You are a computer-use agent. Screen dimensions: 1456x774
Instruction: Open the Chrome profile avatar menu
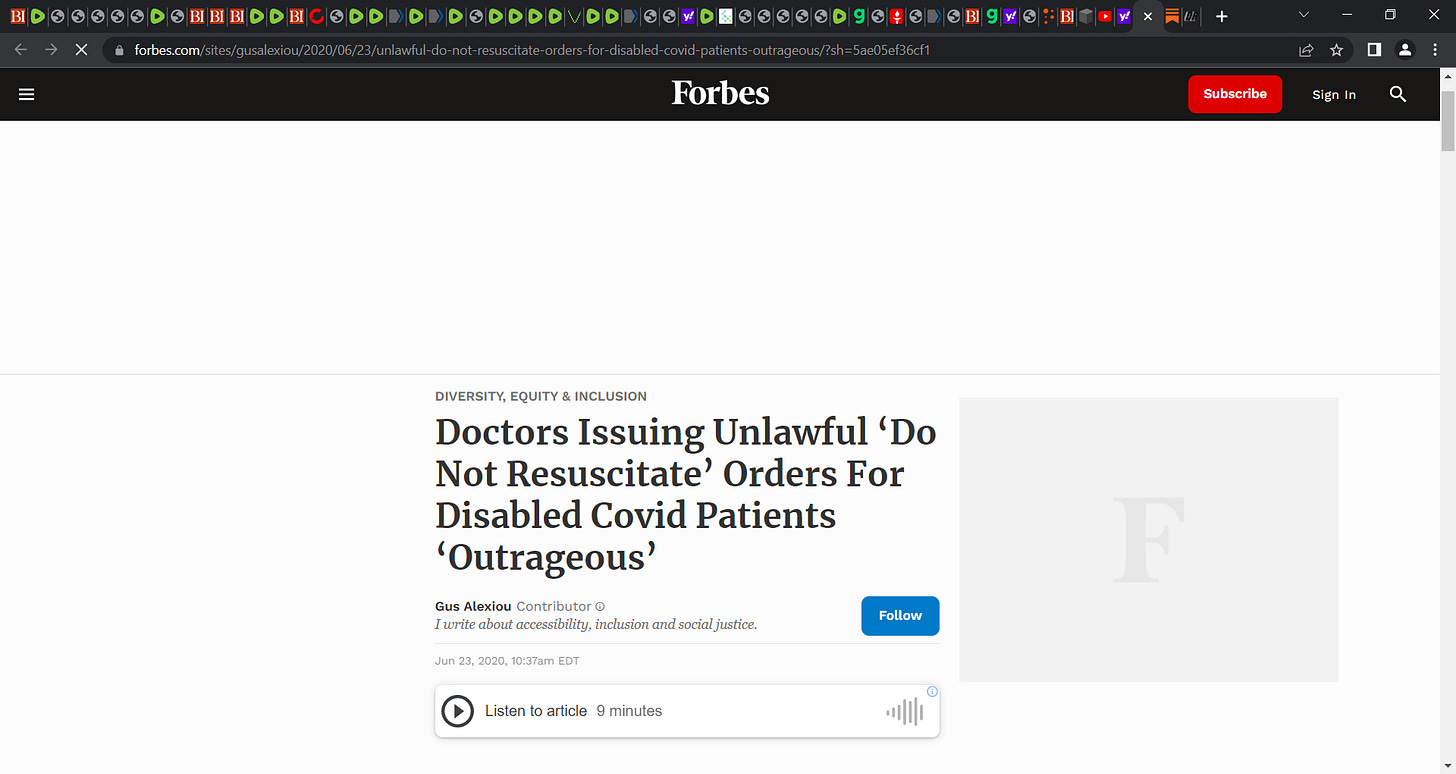click(1405, 50)
